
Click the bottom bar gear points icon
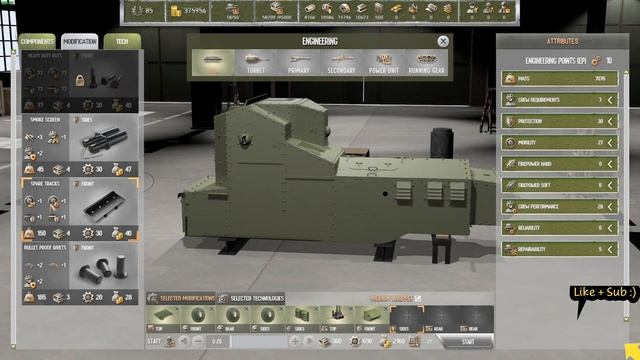click(355, 341)
